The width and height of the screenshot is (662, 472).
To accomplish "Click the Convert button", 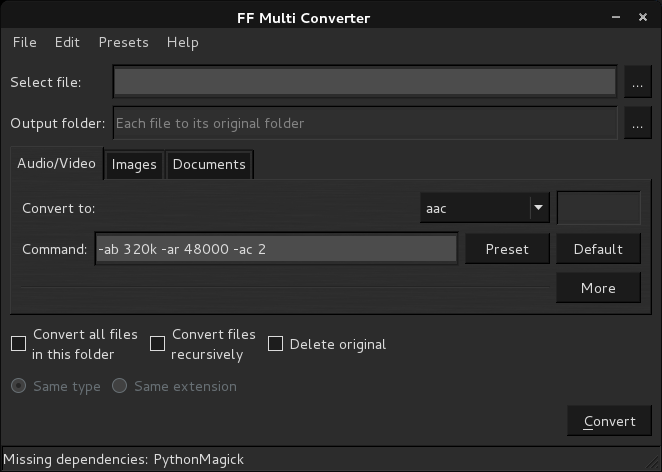I will pyautogui.click(x=609, y=421).
